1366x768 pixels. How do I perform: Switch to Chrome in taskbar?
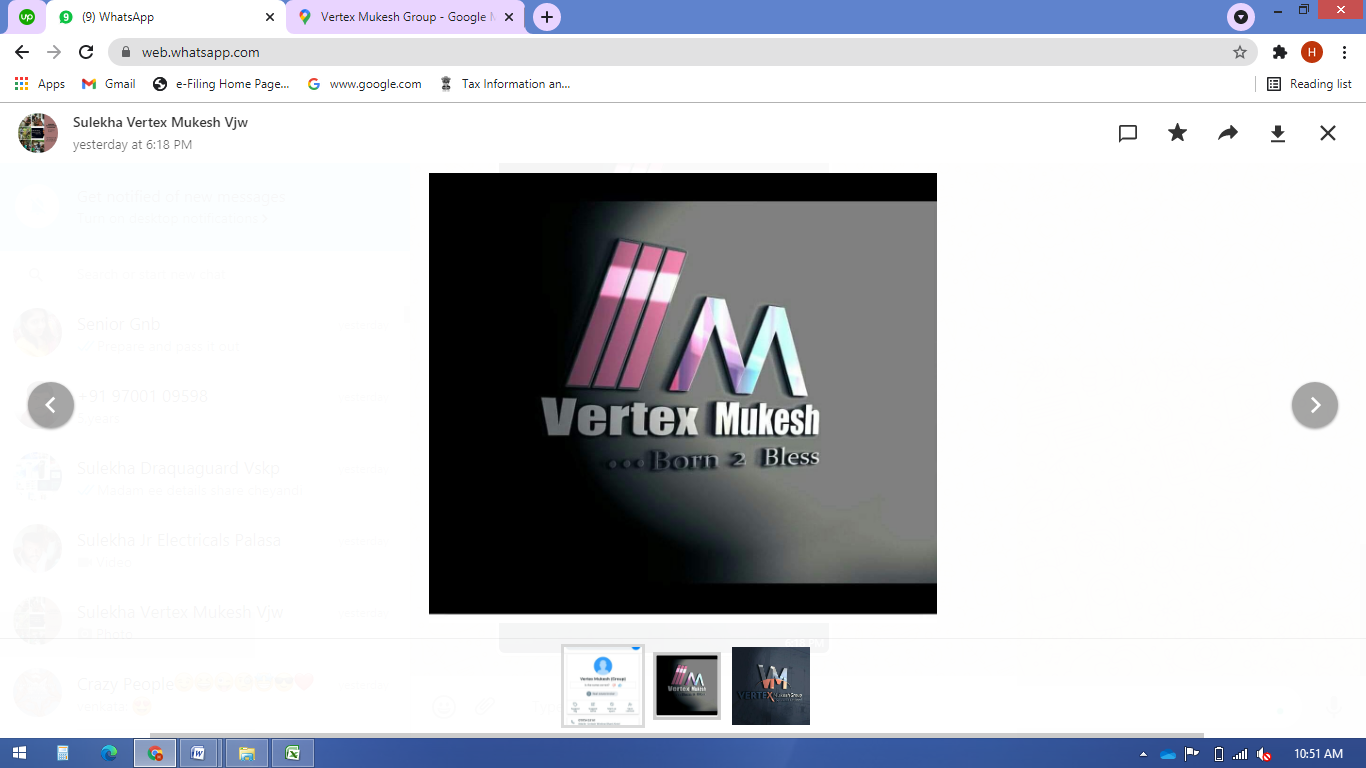coord(155,753)
